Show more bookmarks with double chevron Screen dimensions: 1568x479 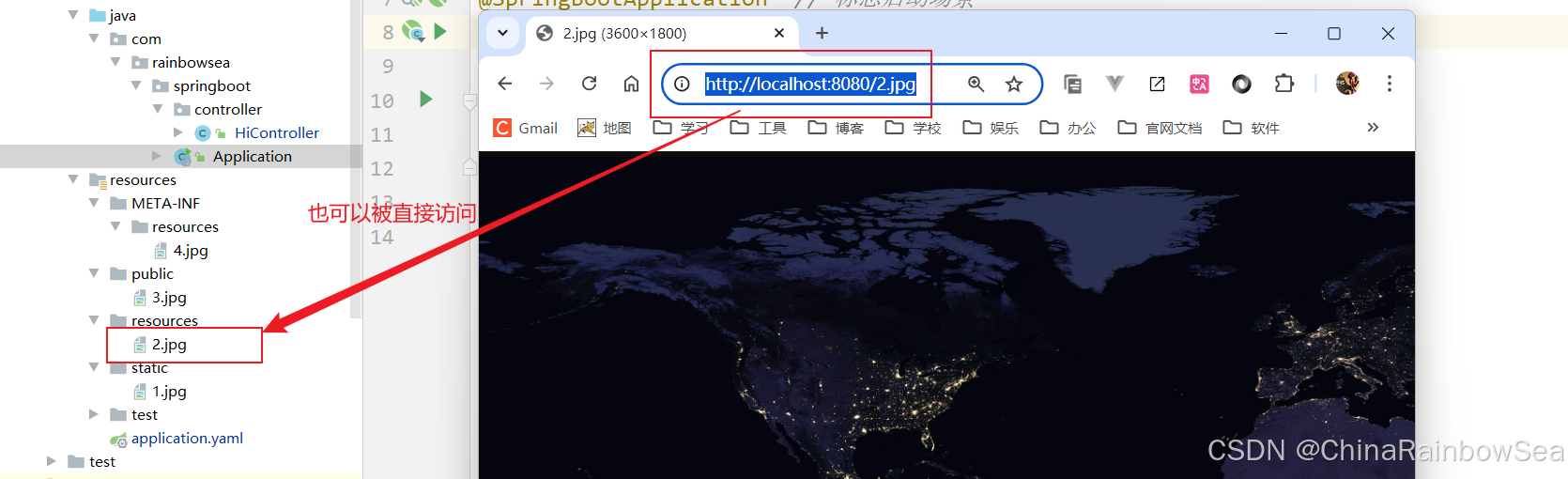(1373, 128)
